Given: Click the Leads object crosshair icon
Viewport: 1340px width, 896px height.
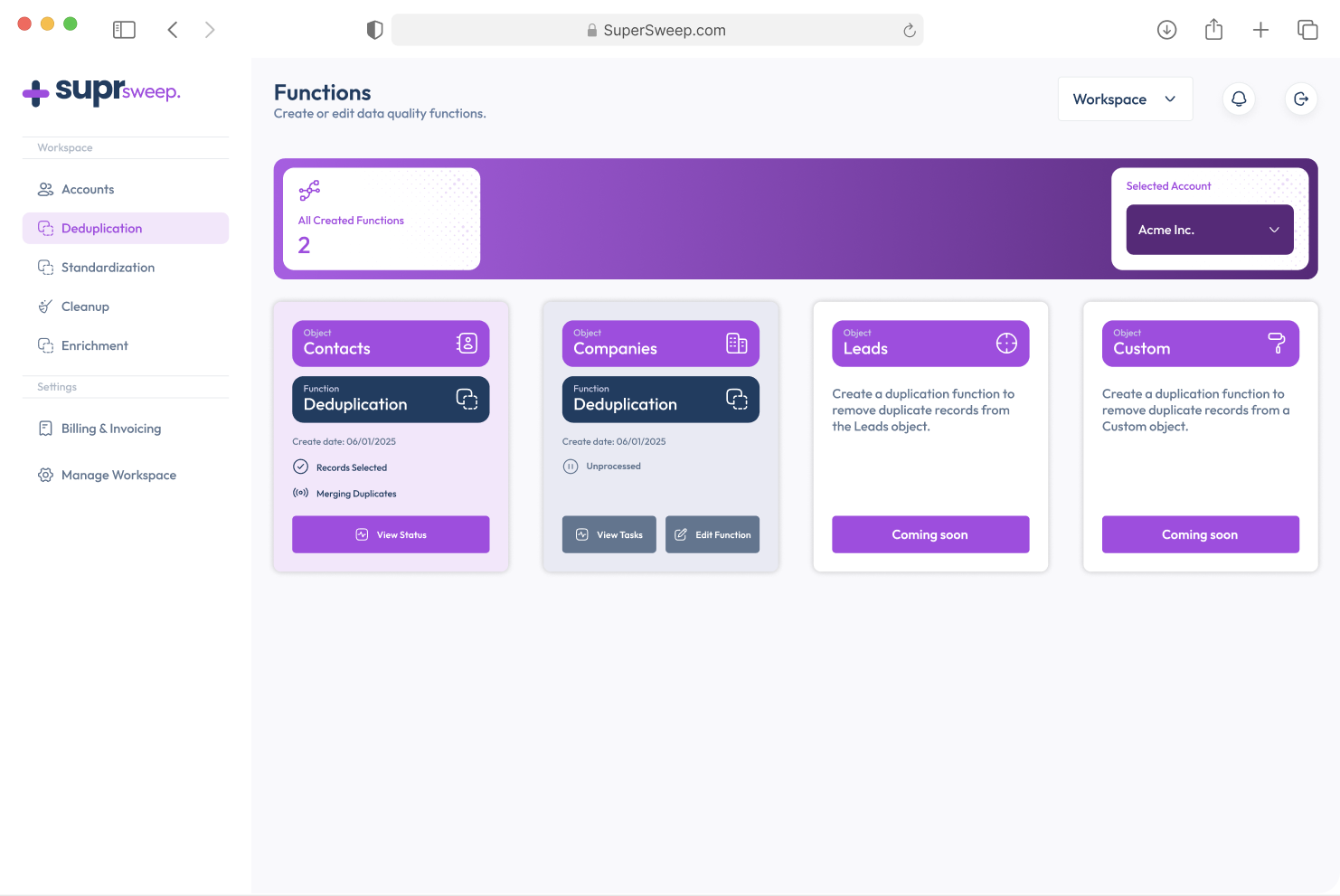Looking at the screenshot, I should [1006, 344].
